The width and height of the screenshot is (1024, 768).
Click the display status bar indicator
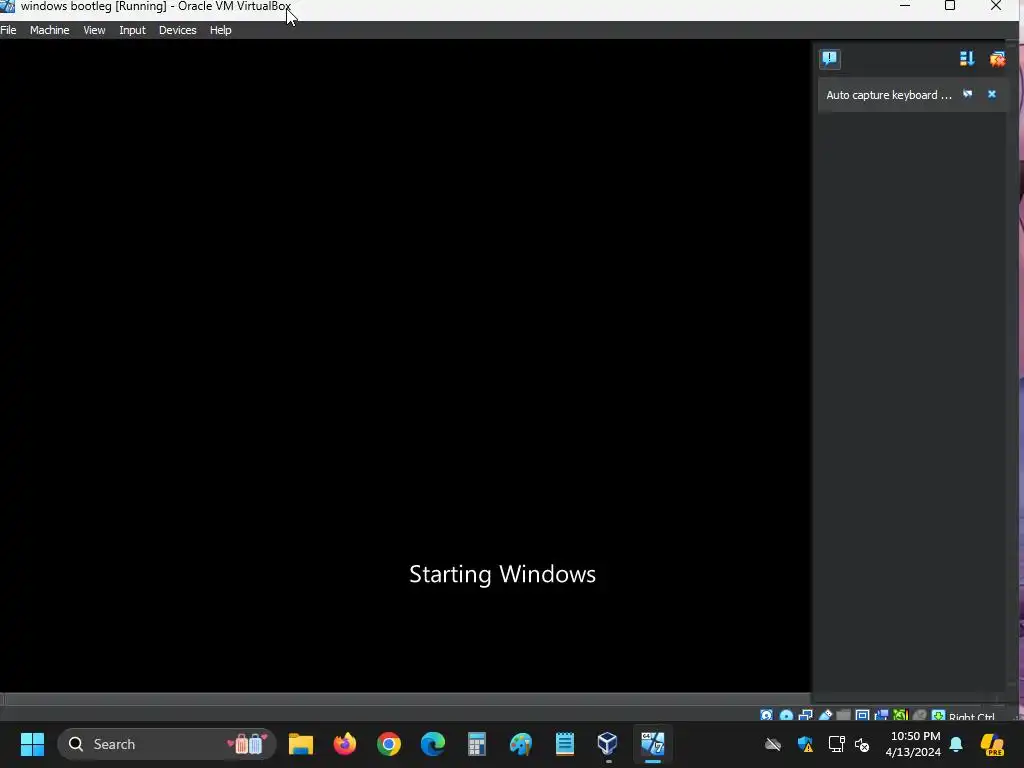click(x=863, y=716)
